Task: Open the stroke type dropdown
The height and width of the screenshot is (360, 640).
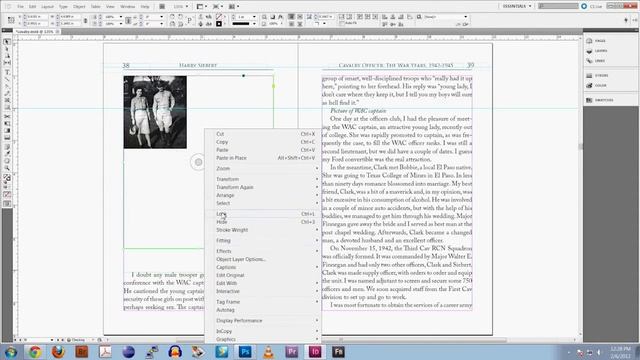Action: tap(254, 24)
